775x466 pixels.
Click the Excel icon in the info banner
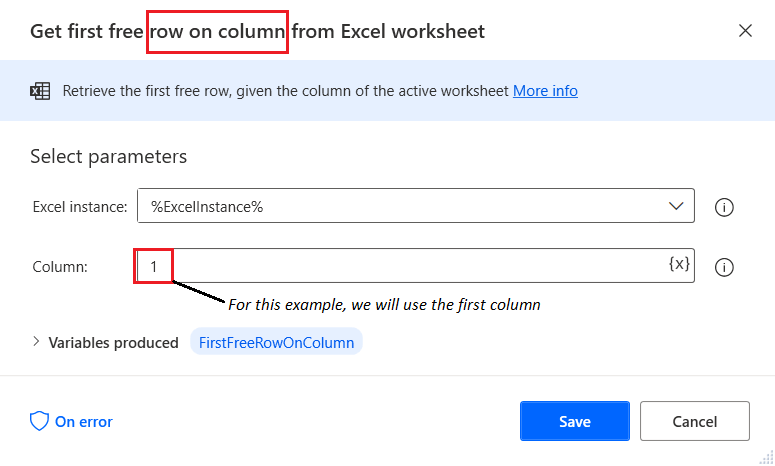click(40, 91)
